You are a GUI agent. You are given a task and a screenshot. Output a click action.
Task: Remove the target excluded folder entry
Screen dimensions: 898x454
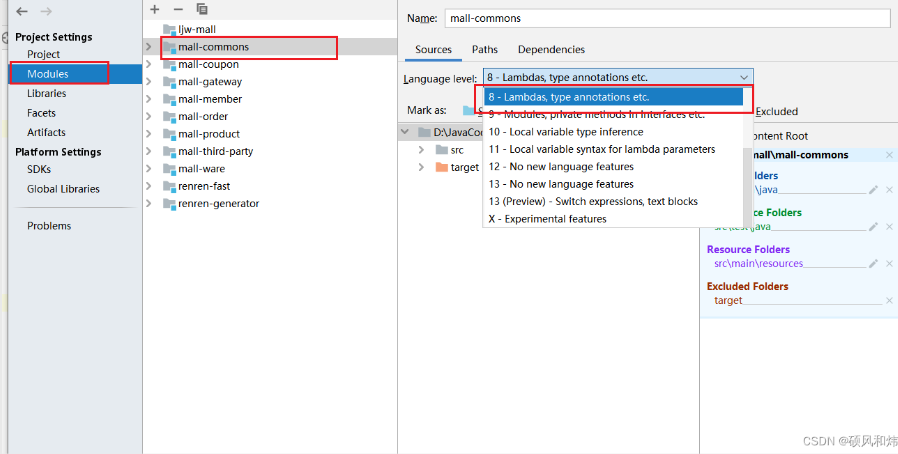889,301
